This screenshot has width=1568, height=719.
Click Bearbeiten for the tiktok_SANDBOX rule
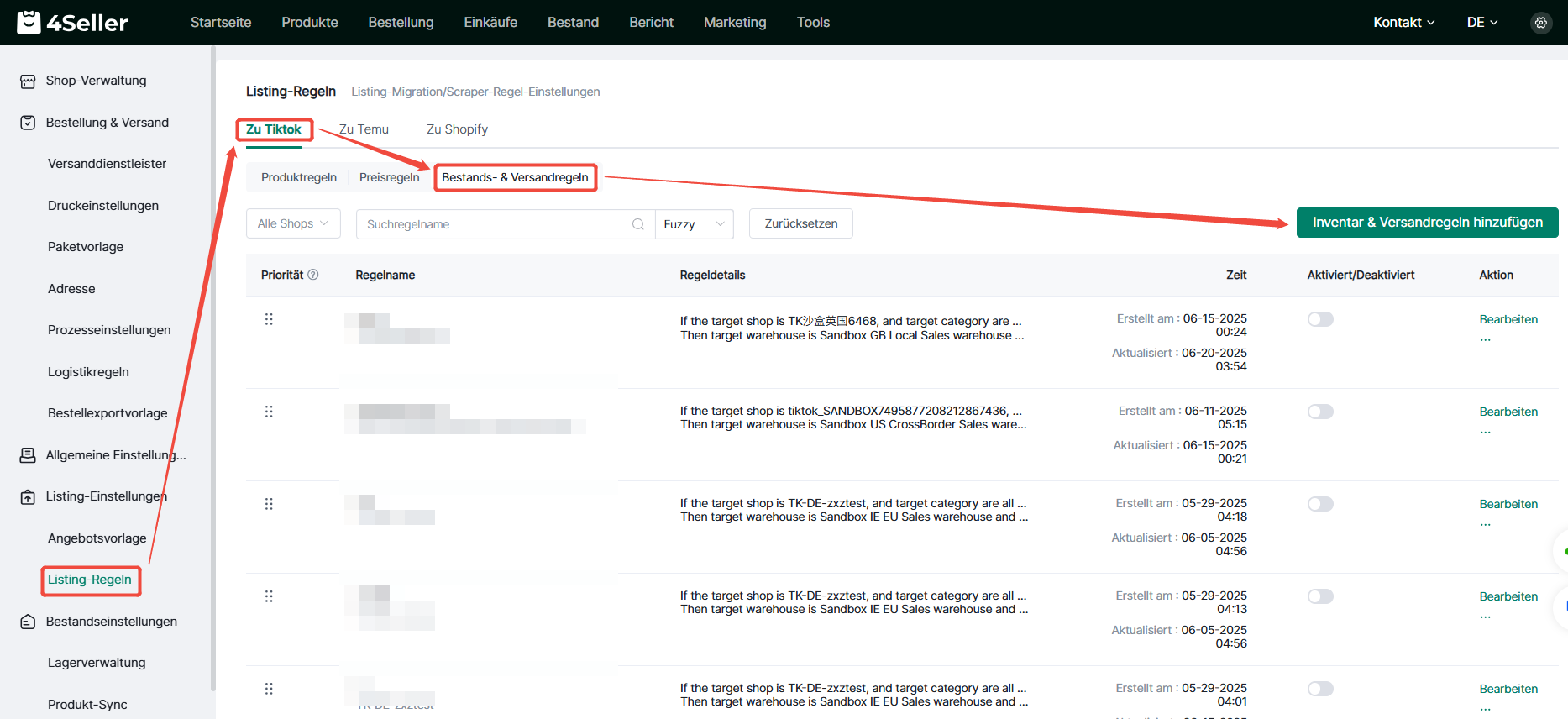[x=1508, y=412]
